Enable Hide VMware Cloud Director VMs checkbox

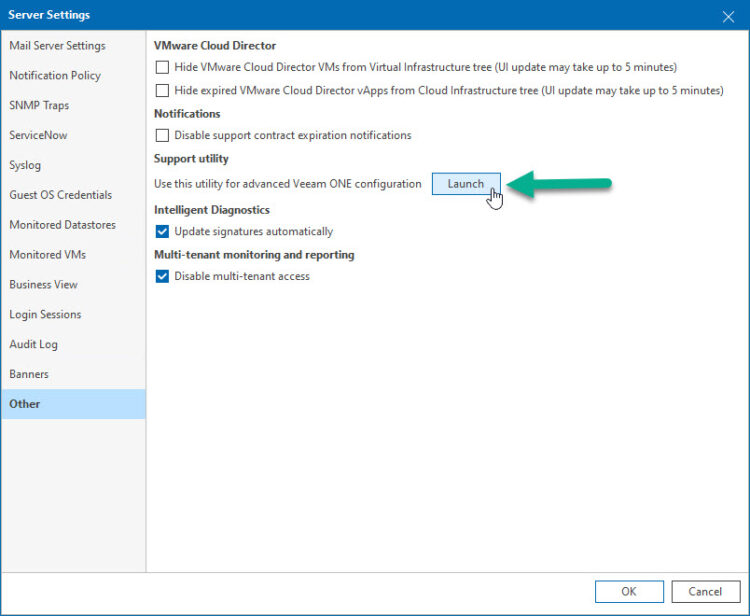pyautogui.click(x=163, y=67)
